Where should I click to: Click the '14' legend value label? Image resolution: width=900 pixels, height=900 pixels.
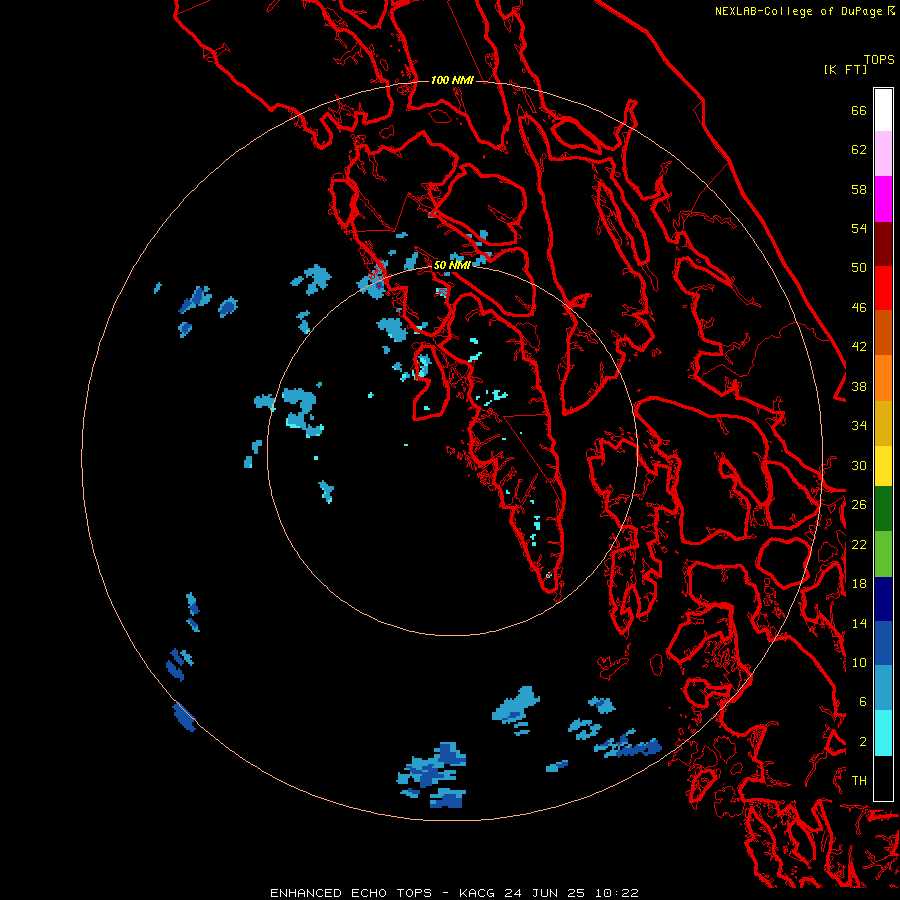coord(859,623)
